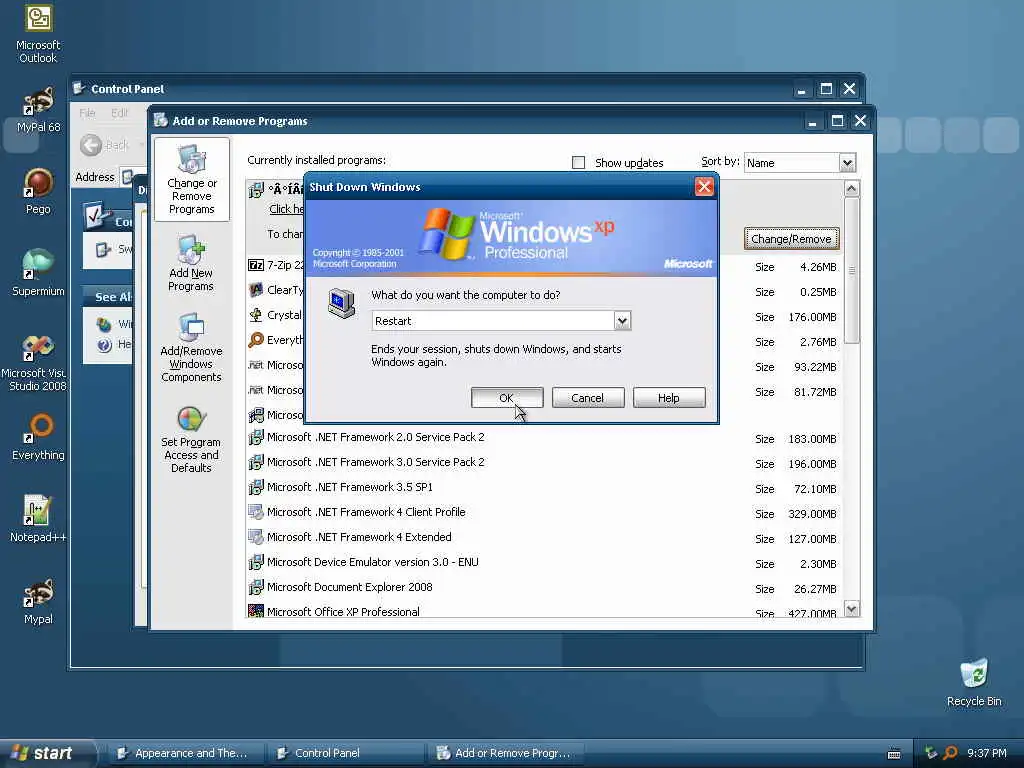Click the 176.00MB size value
This screenshot has width=1024, height=768.
[x=812, y=317]
